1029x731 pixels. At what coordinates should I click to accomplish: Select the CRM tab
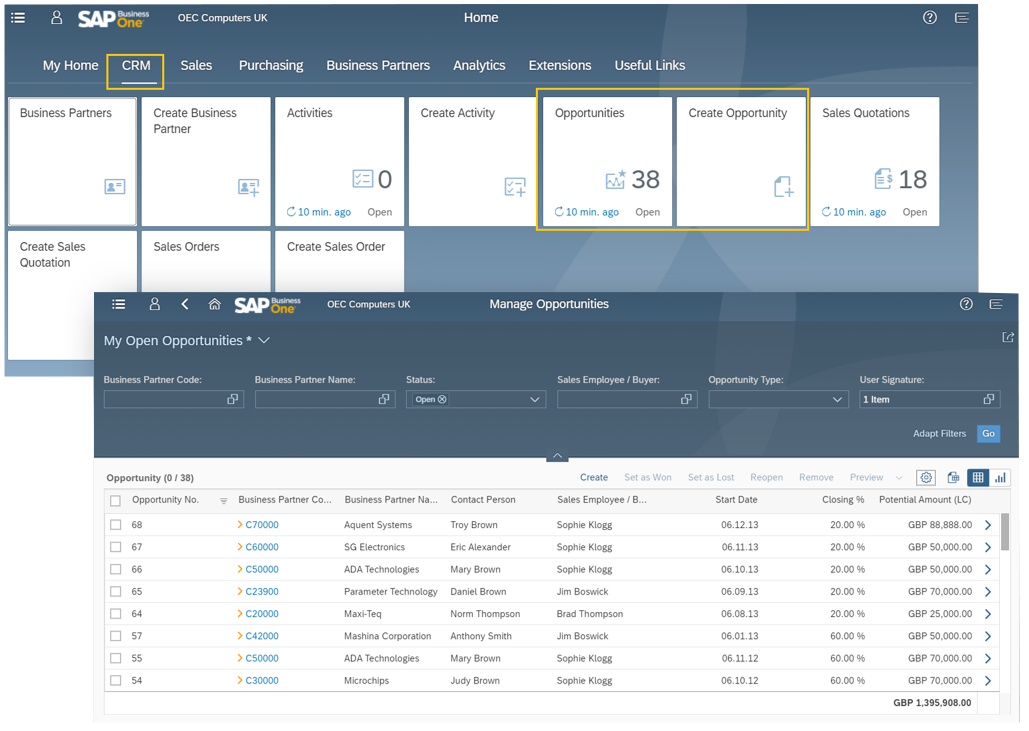[136, 66]
